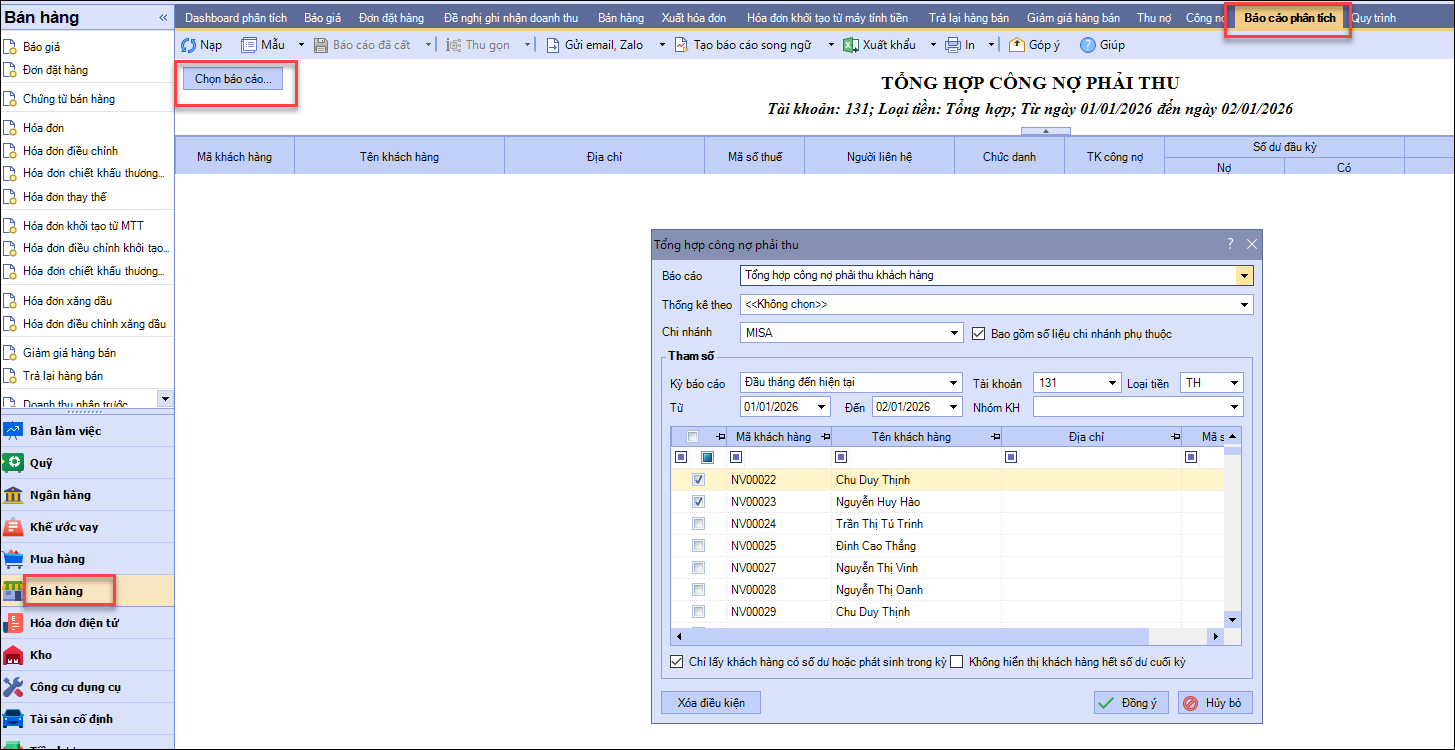Expand the Kỳ báo cáo dropdown
Viewport: 1455px width, 750px height.
(954, 382)
